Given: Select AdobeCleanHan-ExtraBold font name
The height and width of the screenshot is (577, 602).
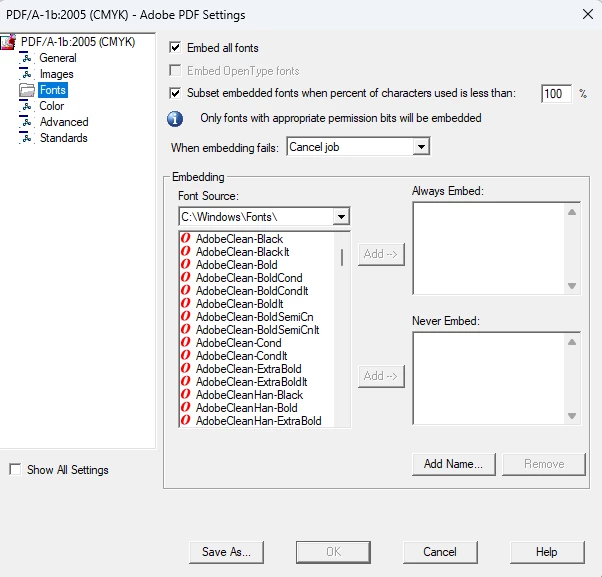Looking at the screenshot, I should tap(258, 421).
